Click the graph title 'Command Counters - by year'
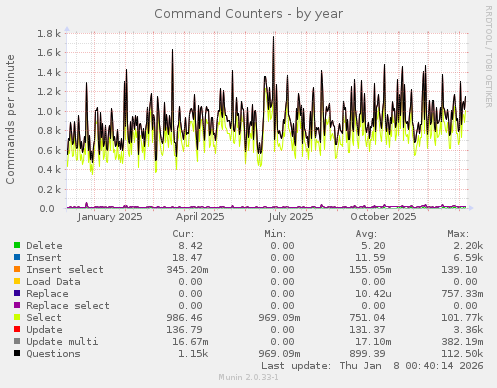This screenshot has width=497, height=388. tap(248, 14)
